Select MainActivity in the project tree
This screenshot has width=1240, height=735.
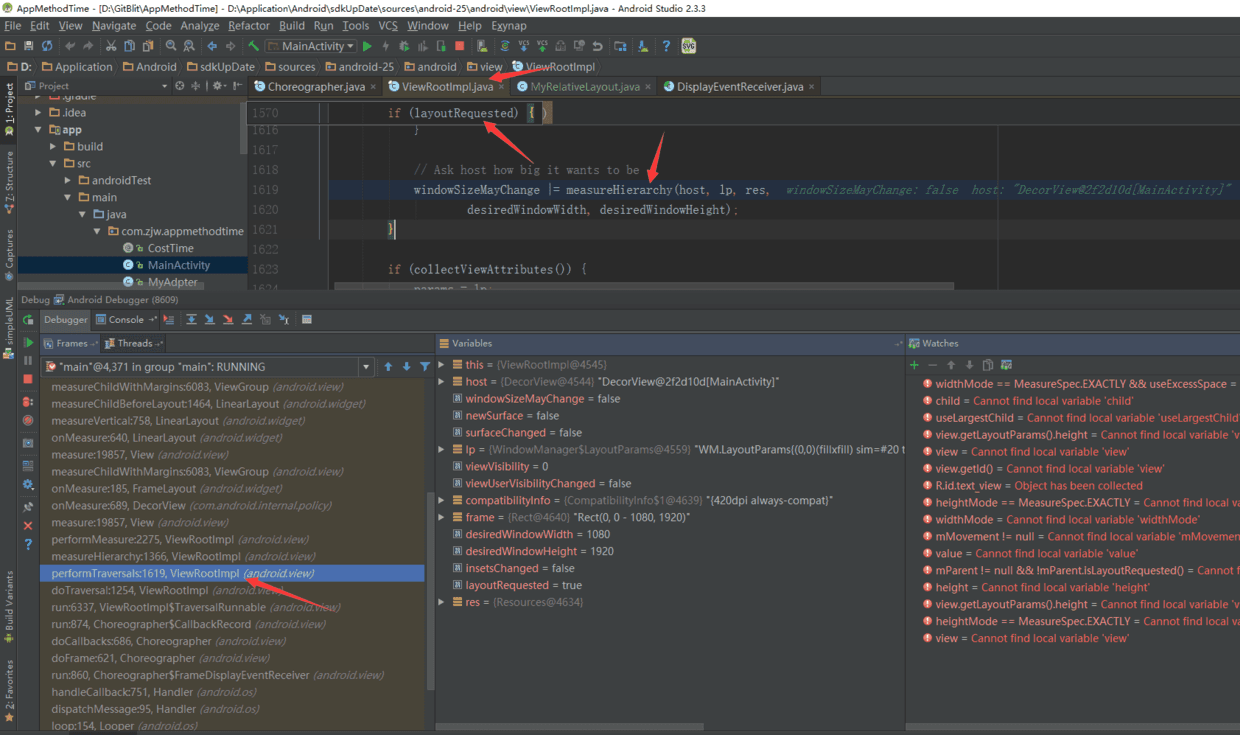(178, 265)
